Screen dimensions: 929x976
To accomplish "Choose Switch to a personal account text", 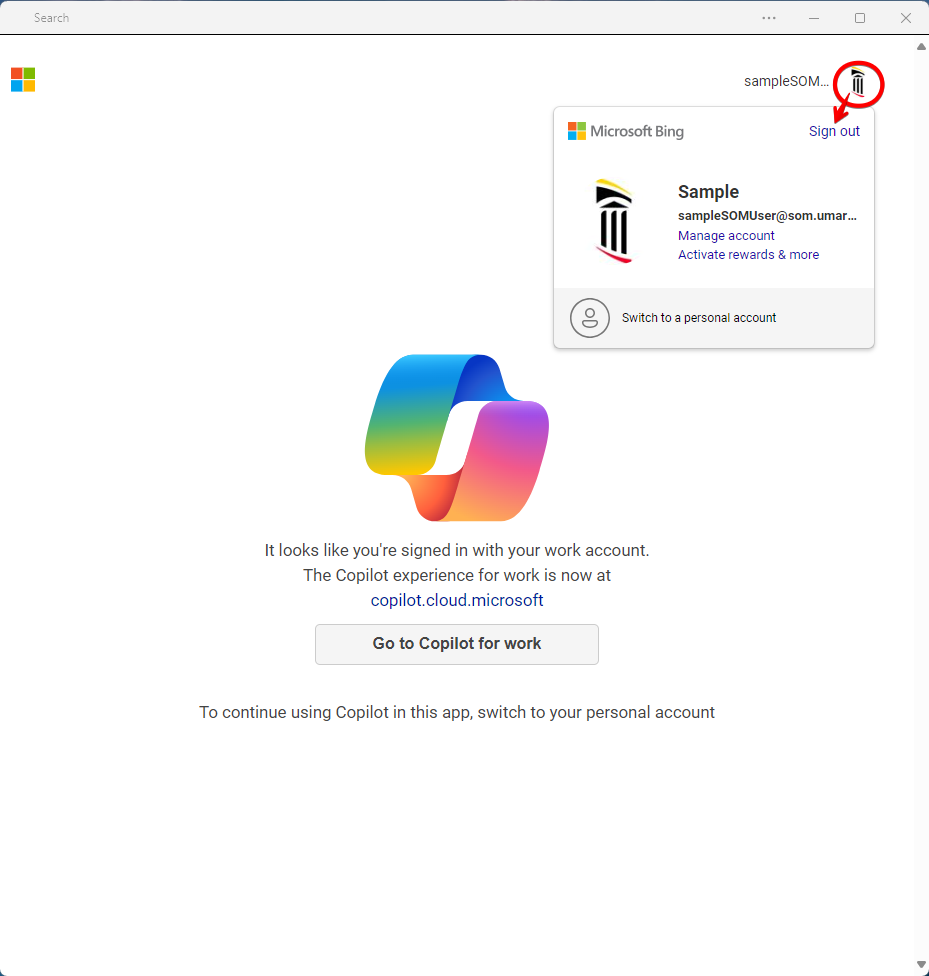I will [699, 318].
